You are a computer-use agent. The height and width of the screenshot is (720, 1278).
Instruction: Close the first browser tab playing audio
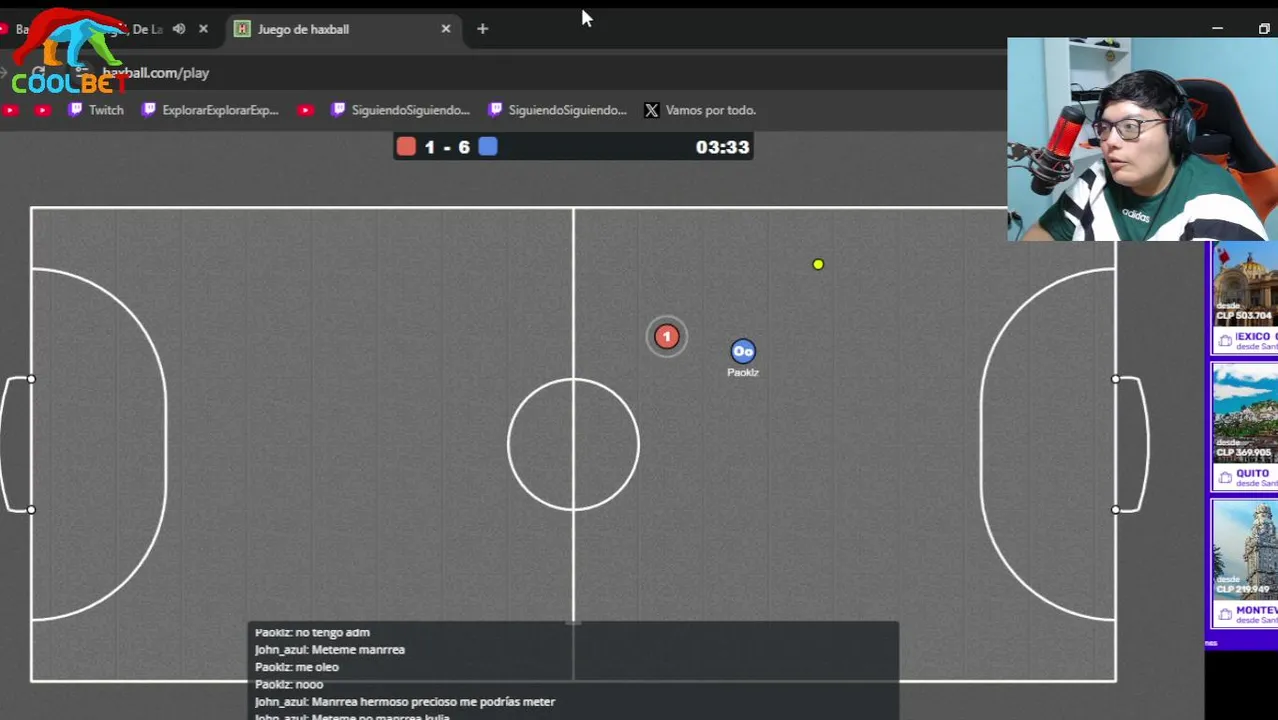(203, 29)
